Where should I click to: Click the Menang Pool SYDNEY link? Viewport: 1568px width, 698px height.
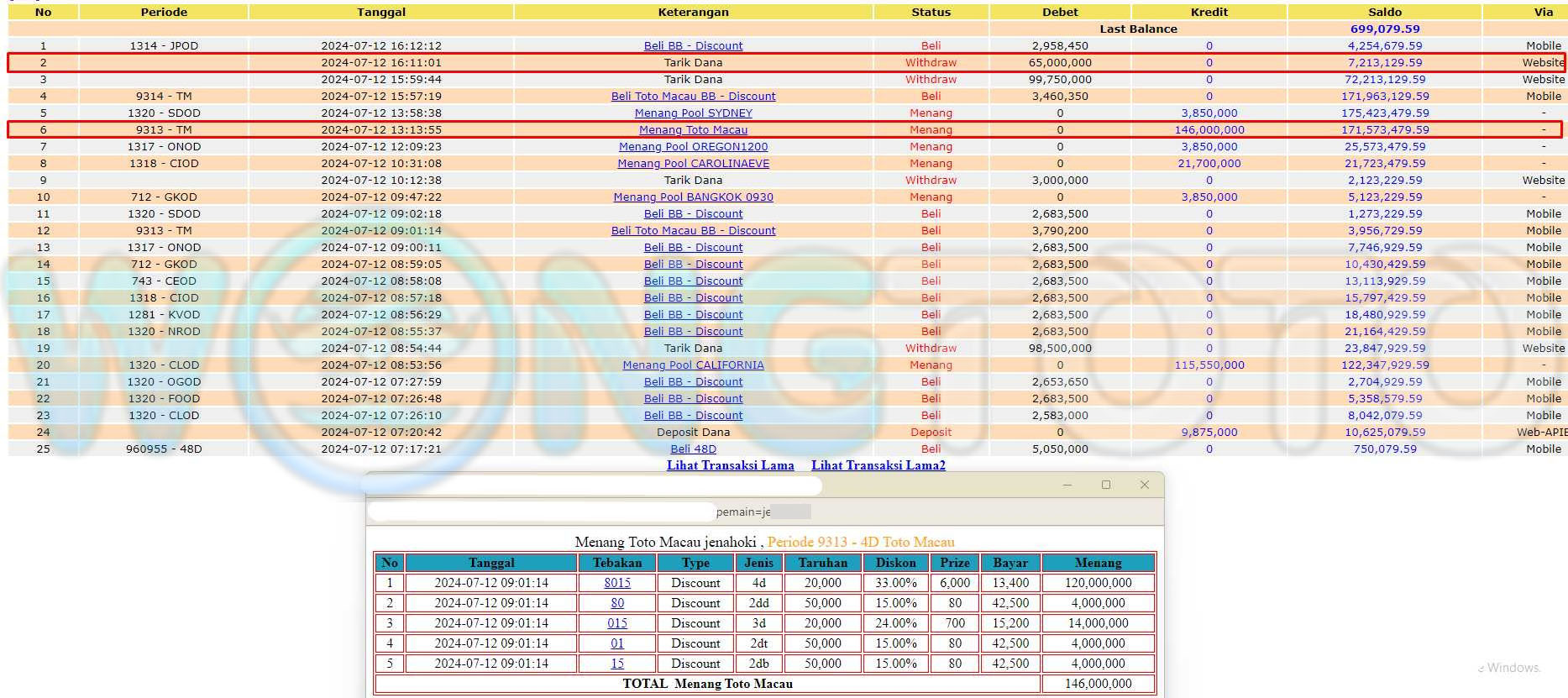[x=693, y=113]
